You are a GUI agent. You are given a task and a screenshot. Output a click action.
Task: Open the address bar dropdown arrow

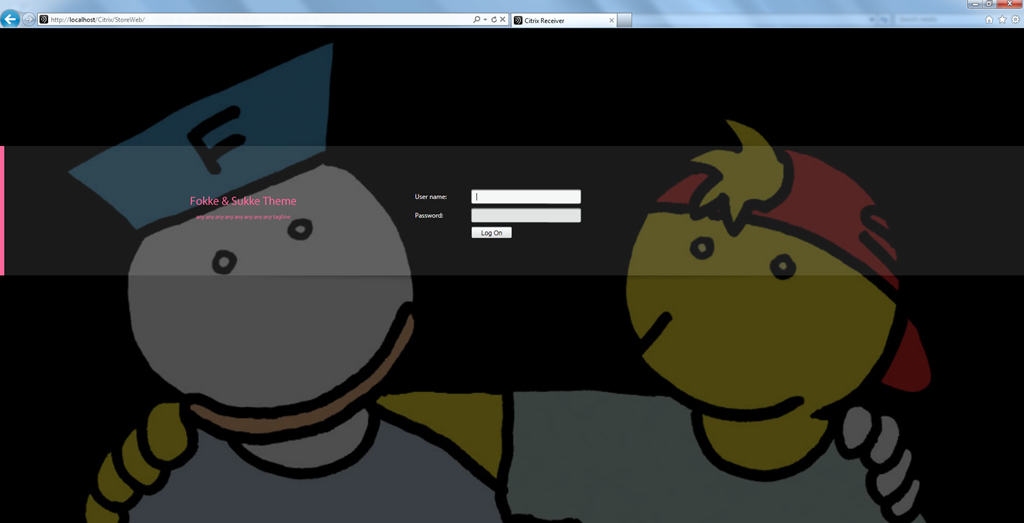point(485,20)
